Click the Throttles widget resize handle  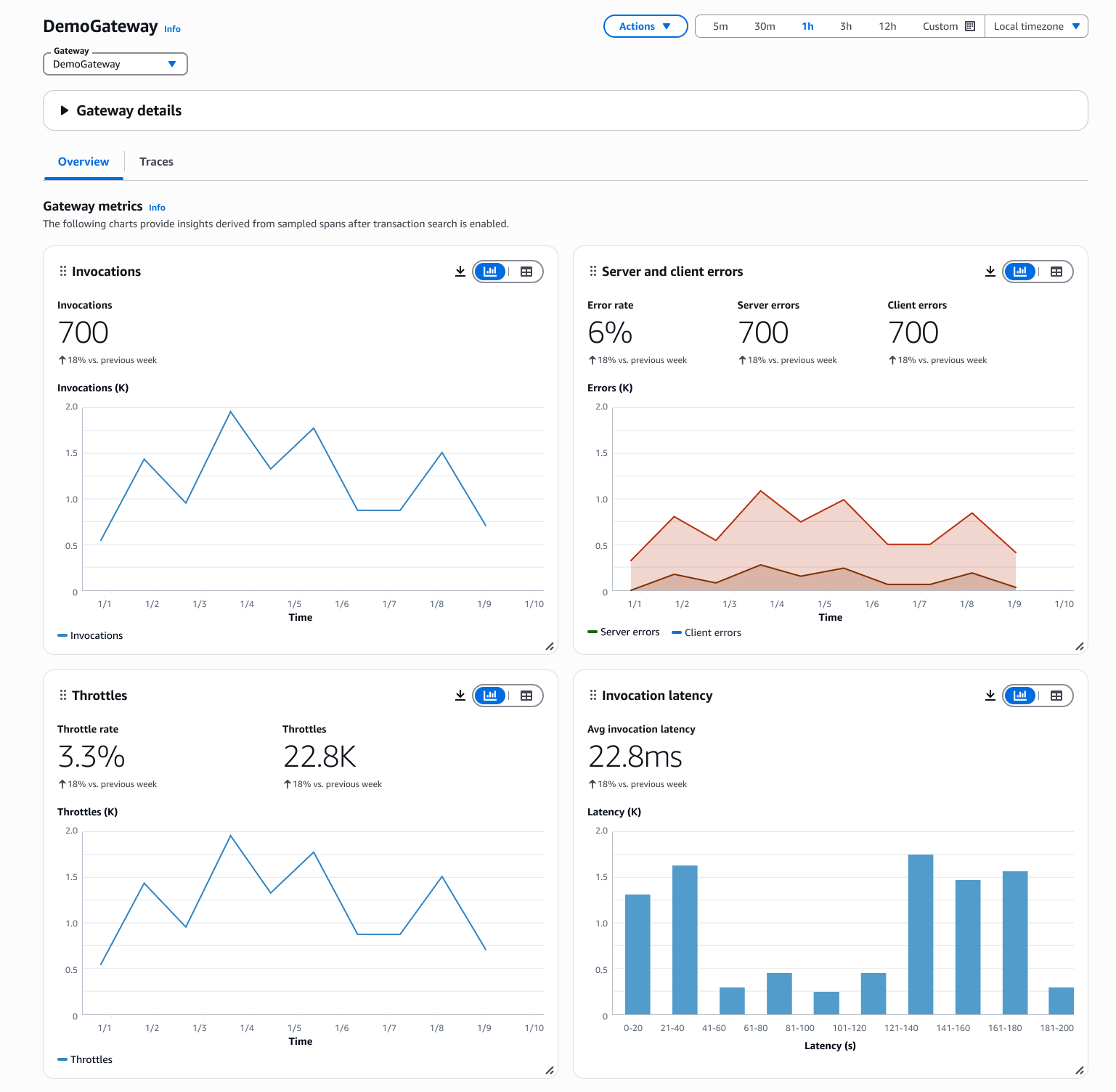(550, 1070)
